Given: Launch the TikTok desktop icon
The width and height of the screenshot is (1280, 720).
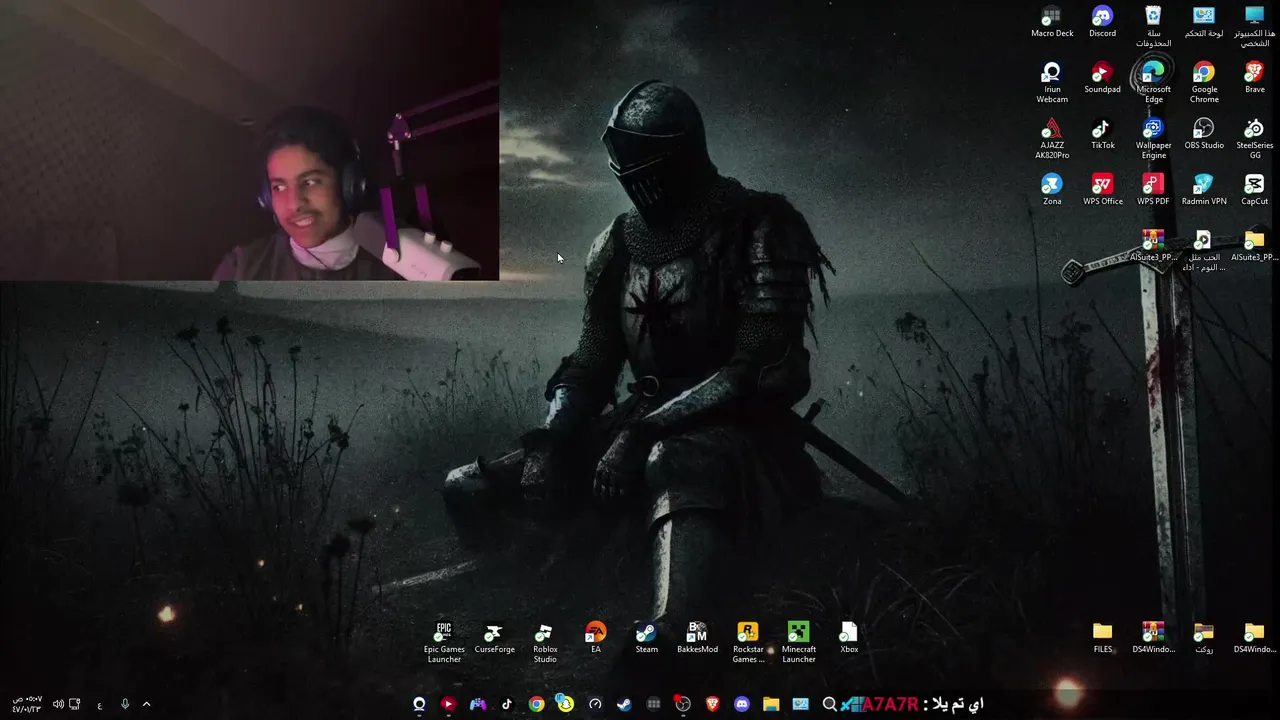Looking at the screenshot, I should pyautogui.click(x=1102, y=134).
